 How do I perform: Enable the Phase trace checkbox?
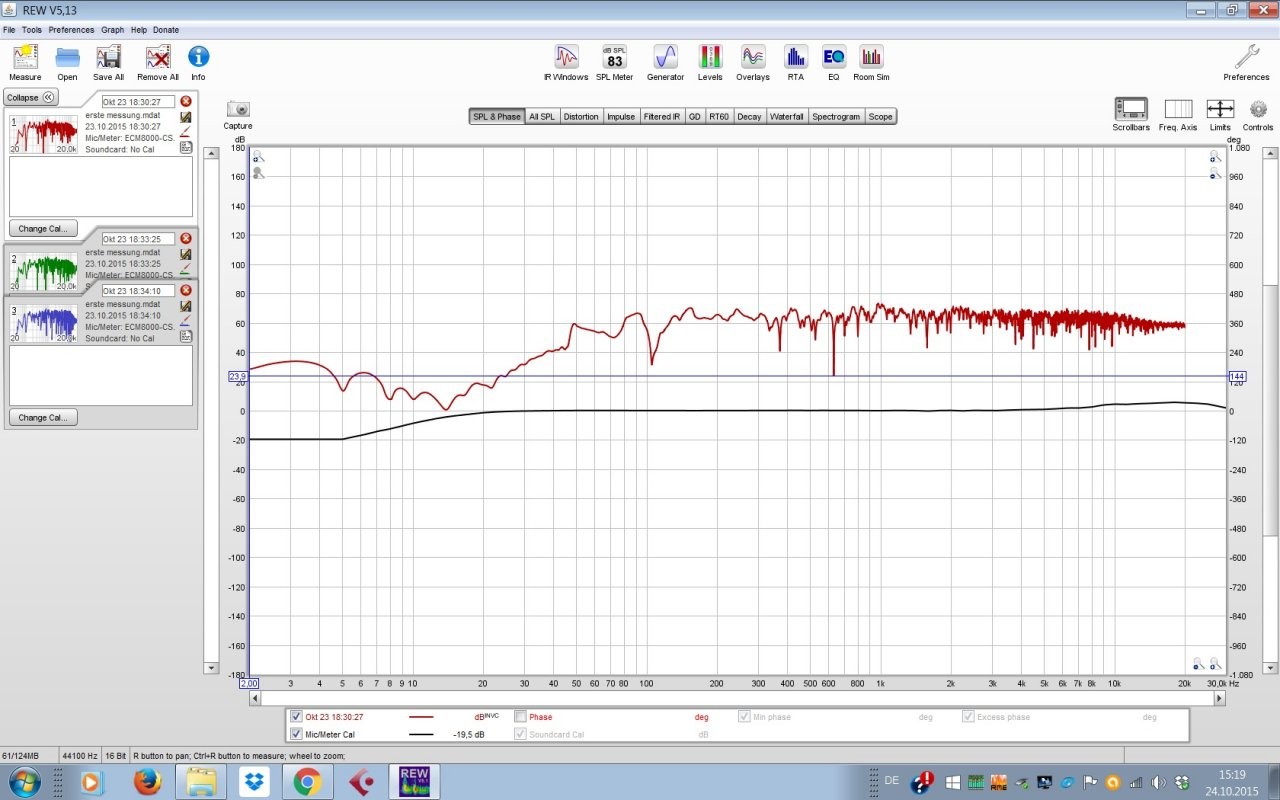pyautogui.click(x=520, y=717)
